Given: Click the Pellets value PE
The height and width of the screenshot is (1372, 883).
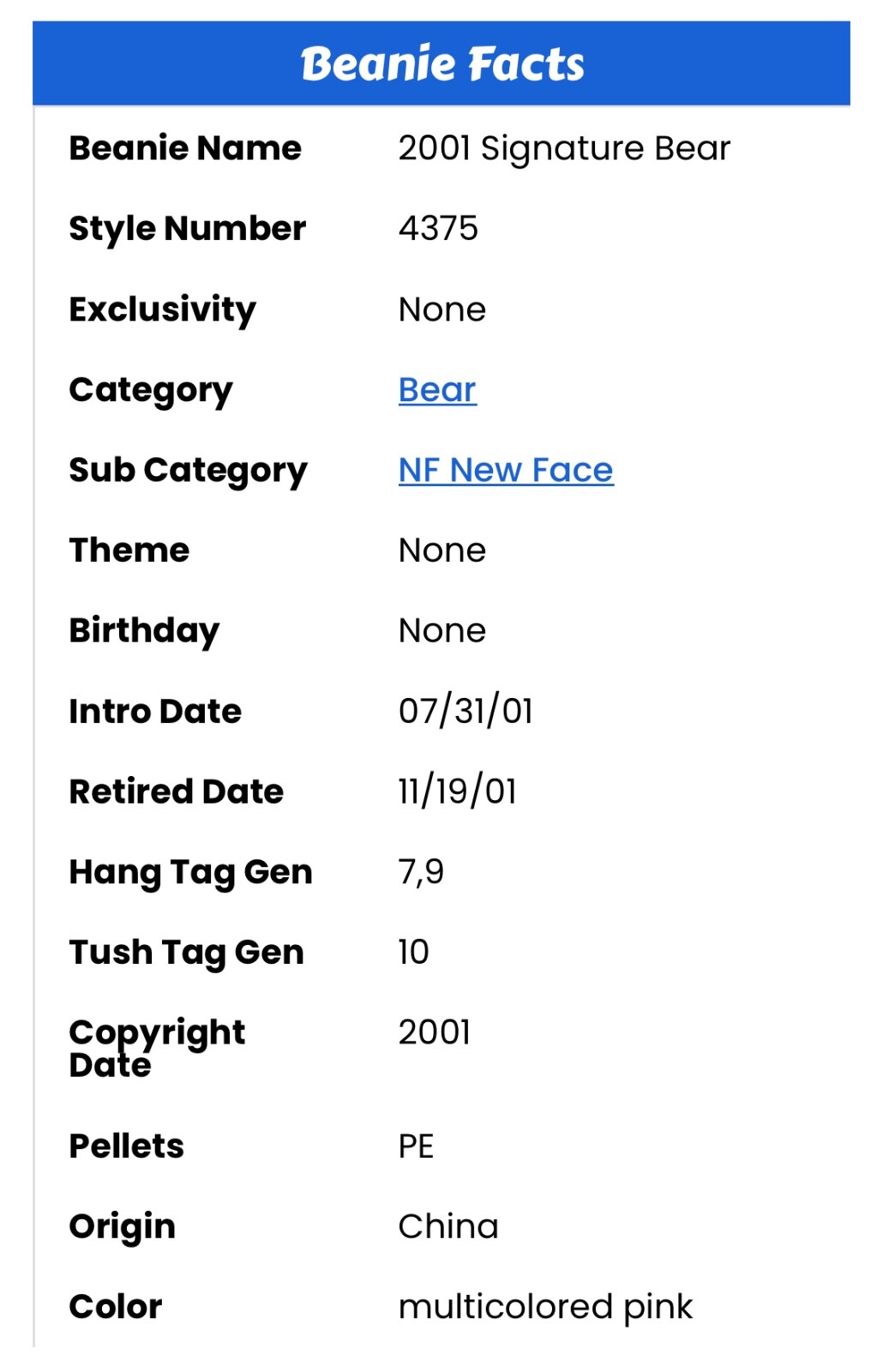Looking at the screenshot, I should click(x=417, y=1146).
